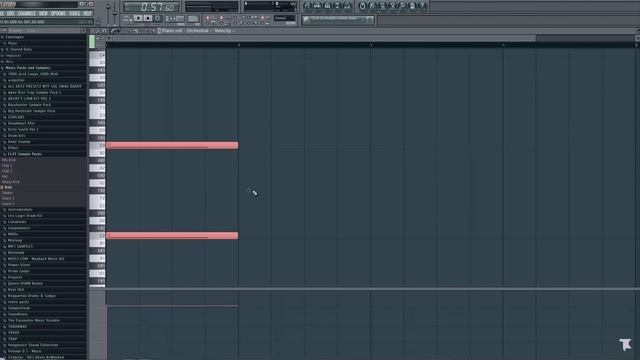Arm recording with the record button
Viewport: 640px width, 360px height.
tap(158, 18)
